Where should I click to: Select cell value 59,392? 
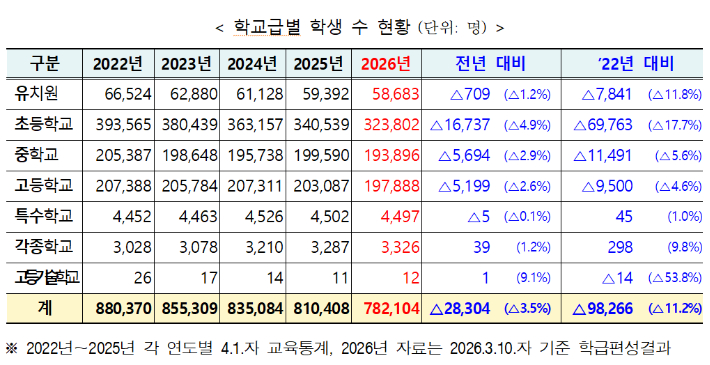[326, 95]
